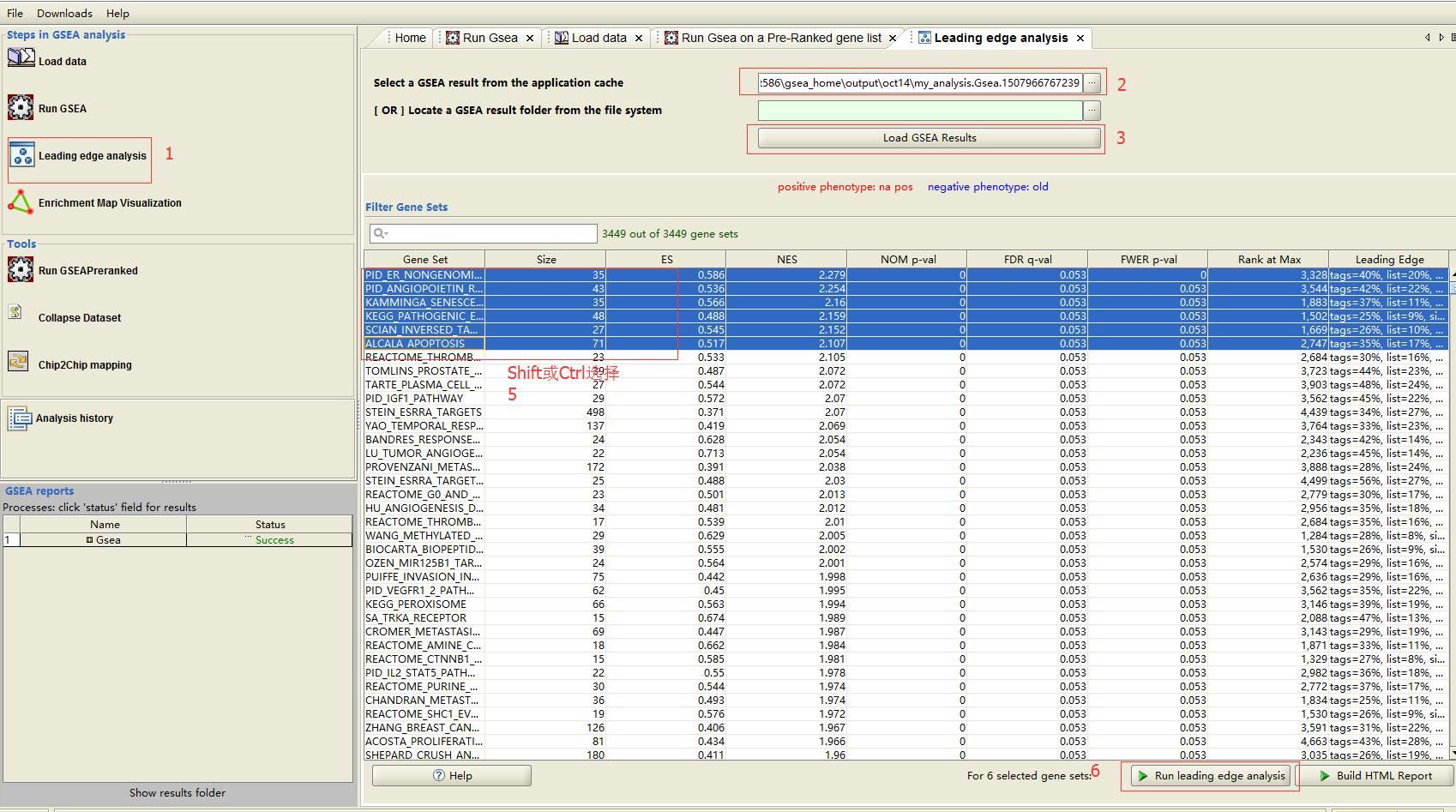Launch Run GSEAPreranked tool icon
1456x812 pixels.
coord(21,269)
